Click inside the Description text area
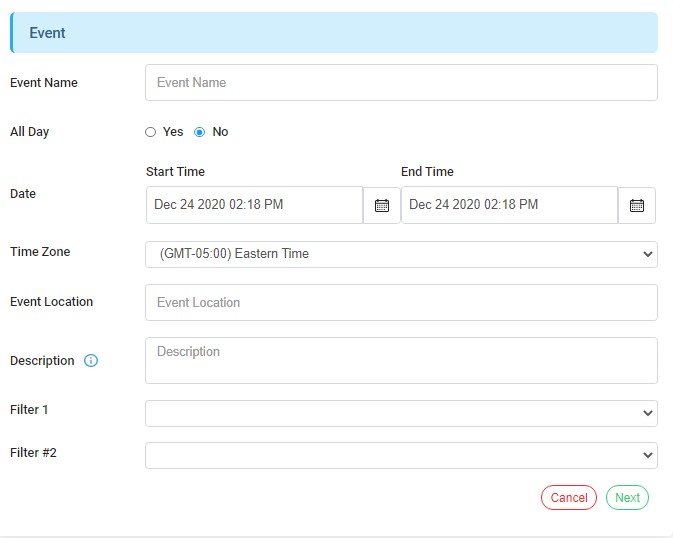 [x=401, y=360]
